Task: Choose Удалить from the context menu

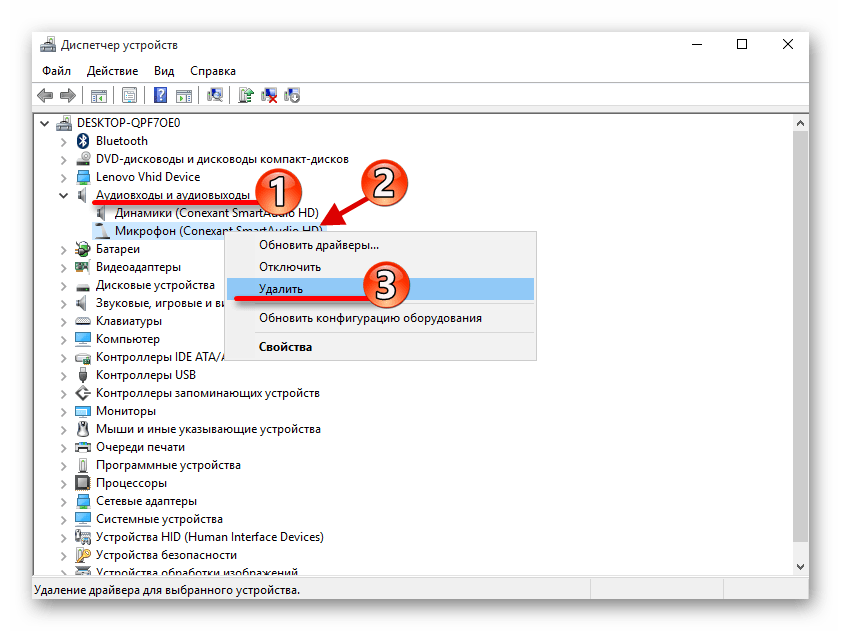Action: [x=281, y=289]
